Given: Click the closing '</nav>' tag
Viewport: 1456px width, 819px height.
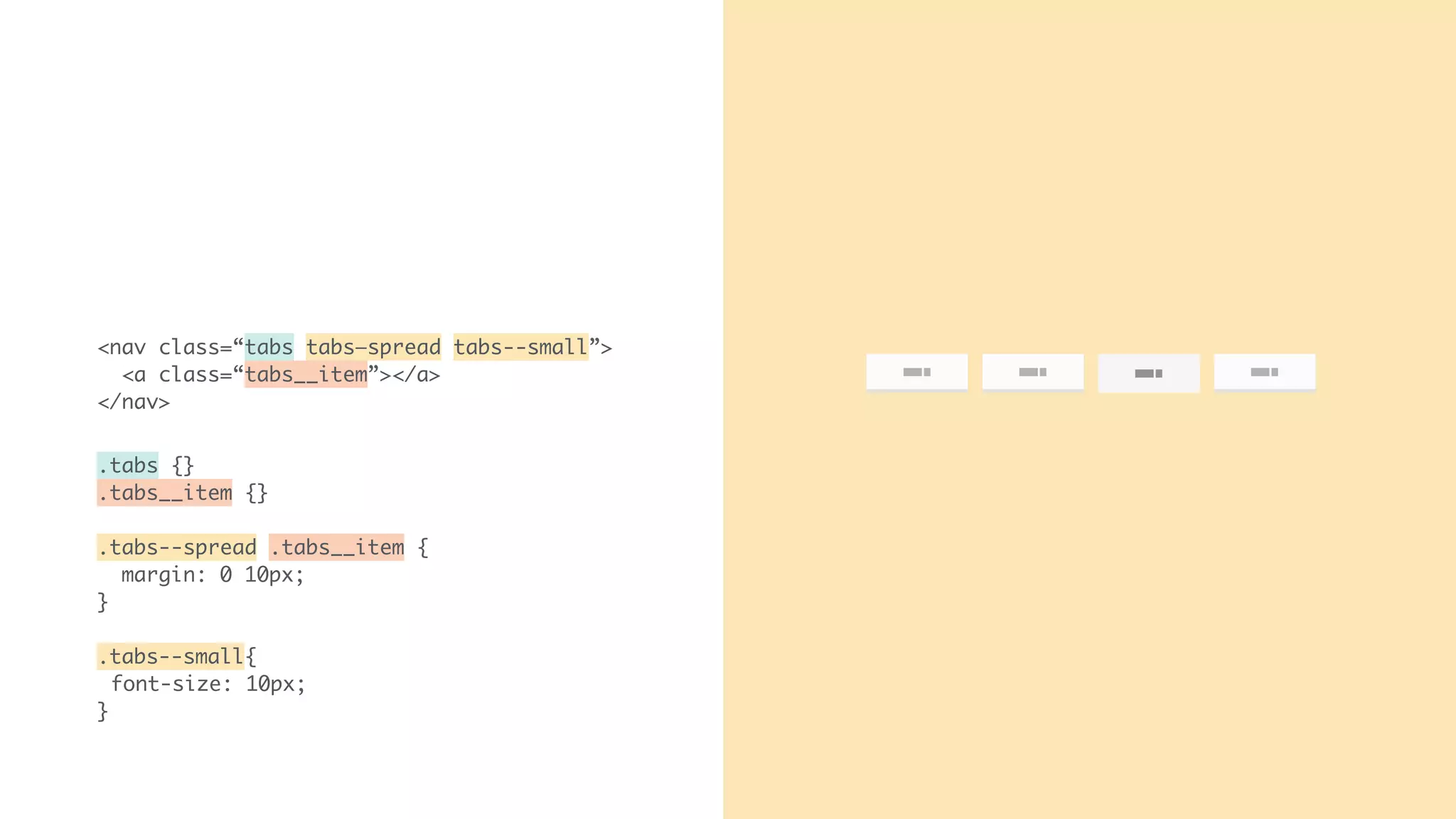Looking at the screenshot, I should pyautogui.click(x=134, y=402).
